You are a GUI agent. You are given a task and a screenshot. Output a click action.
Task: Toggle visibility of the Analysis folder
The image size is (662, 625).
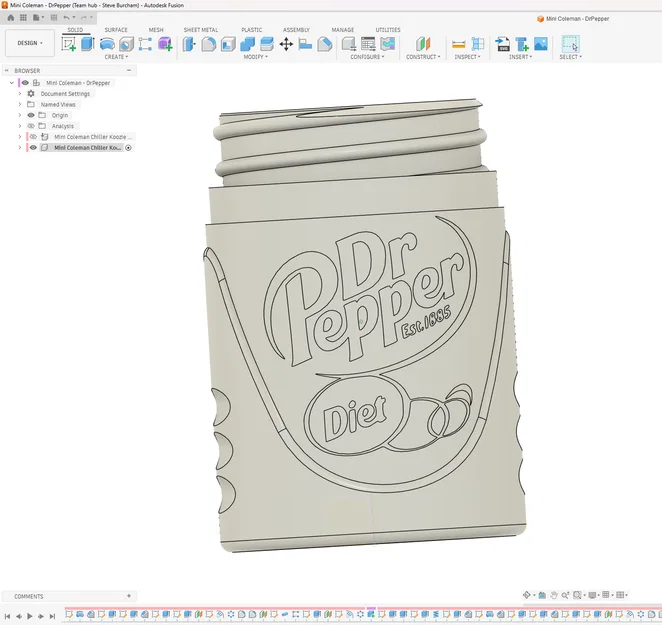(31, 126)
